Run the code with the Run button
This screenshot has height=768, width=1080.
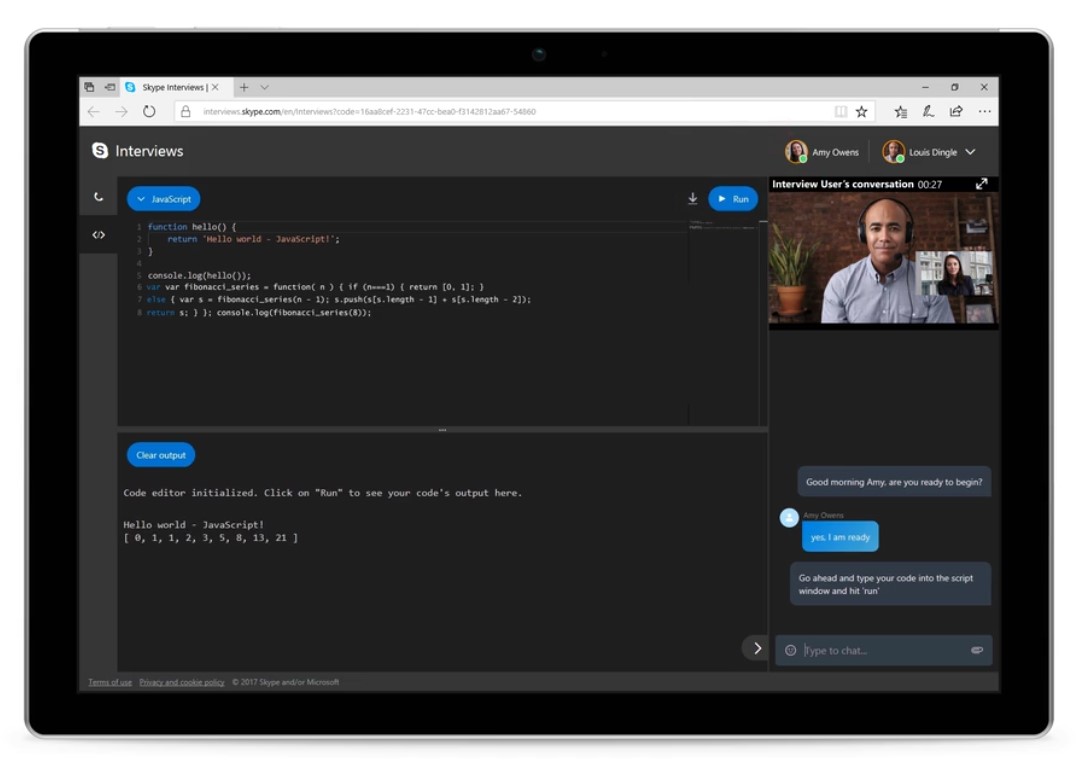point(733,199)
